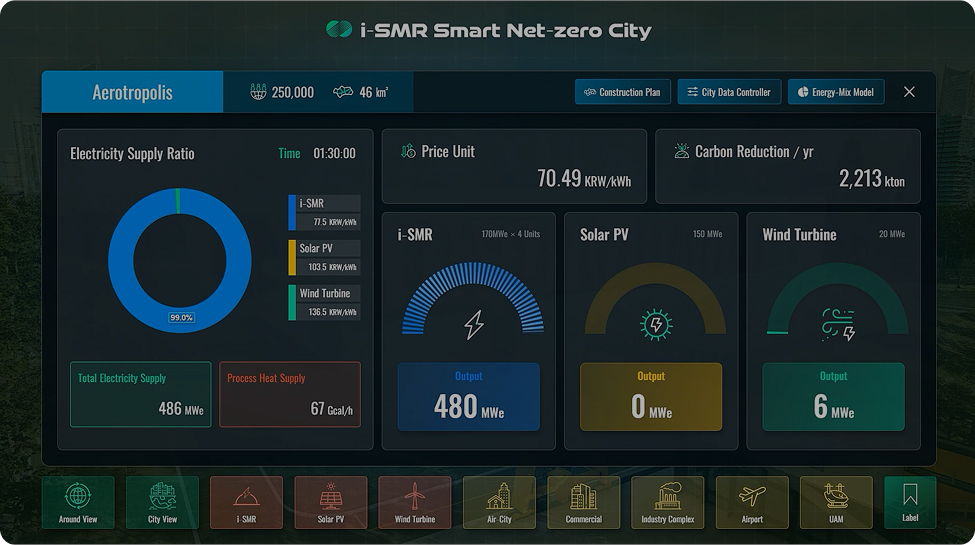Image resolution: width=975 pixels, height=545 pixels.
Task: Open the Around View icon
Action: coord(78,502)
